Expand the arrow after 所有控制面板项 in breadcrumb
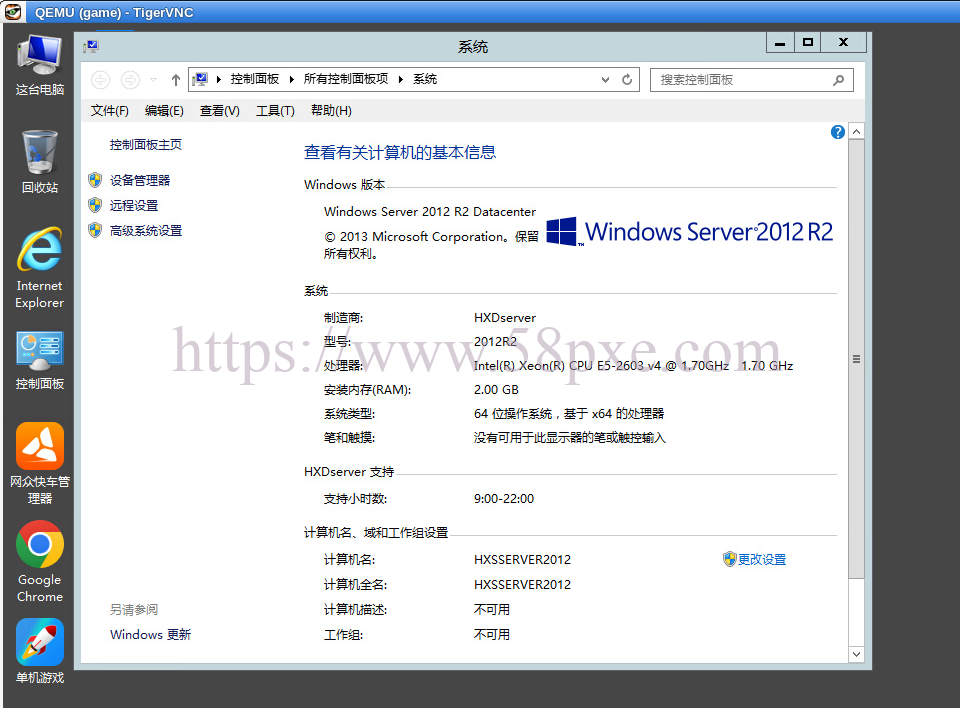 (400, 79)
